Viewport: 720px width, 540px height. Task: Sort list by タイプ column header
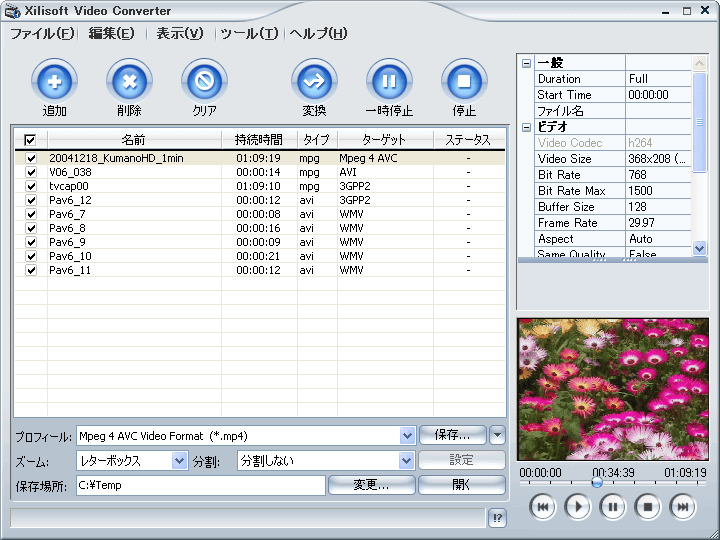tap(317, 140)
